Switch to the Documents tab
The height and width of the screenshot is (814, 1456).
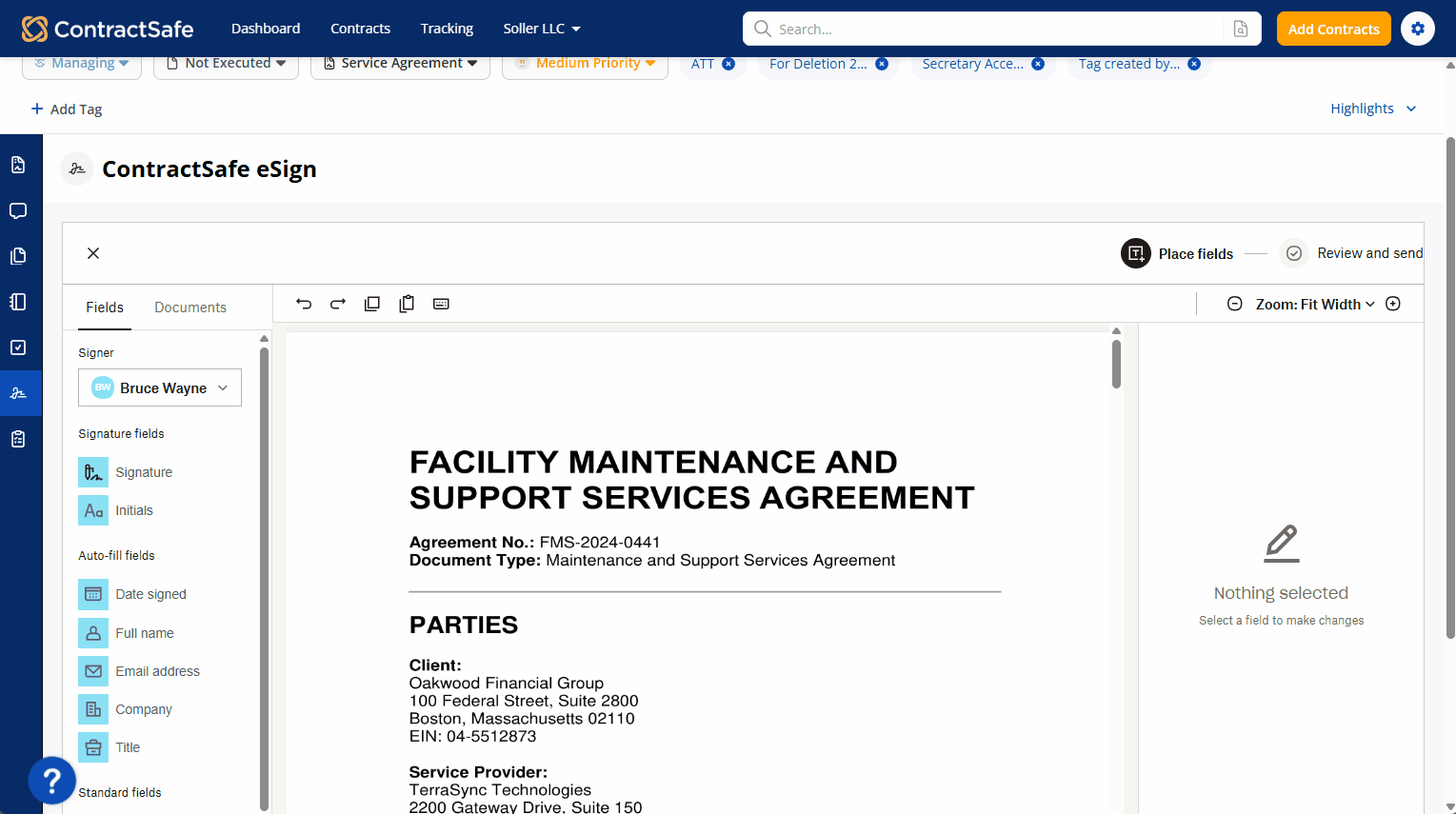190,308
